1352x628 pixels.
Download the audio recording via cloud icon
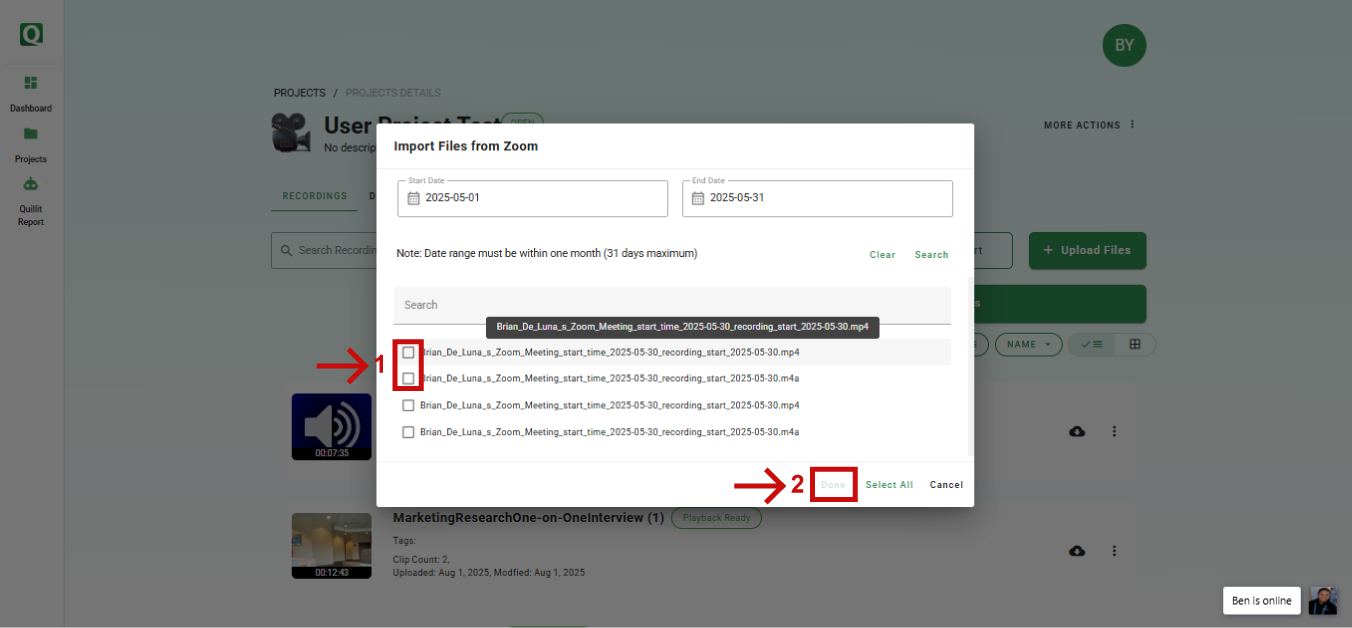click(1077, 431)
